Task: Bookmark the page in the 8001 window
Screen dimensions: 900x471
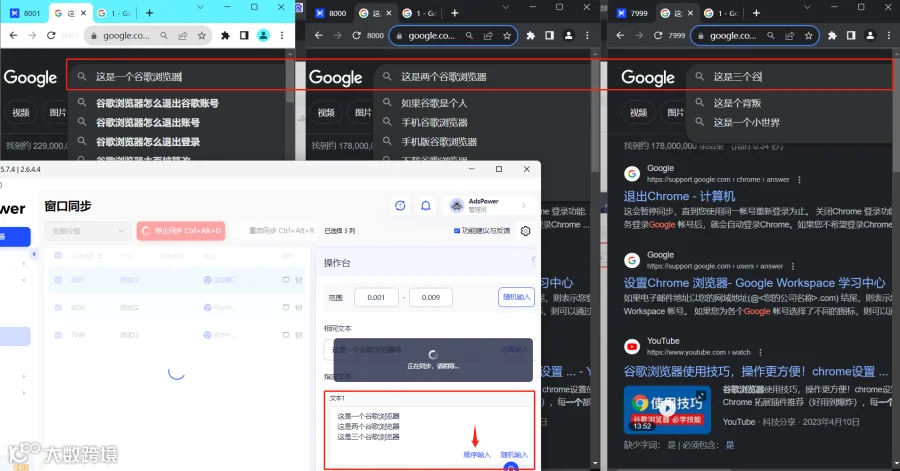Action: [201, 36]
